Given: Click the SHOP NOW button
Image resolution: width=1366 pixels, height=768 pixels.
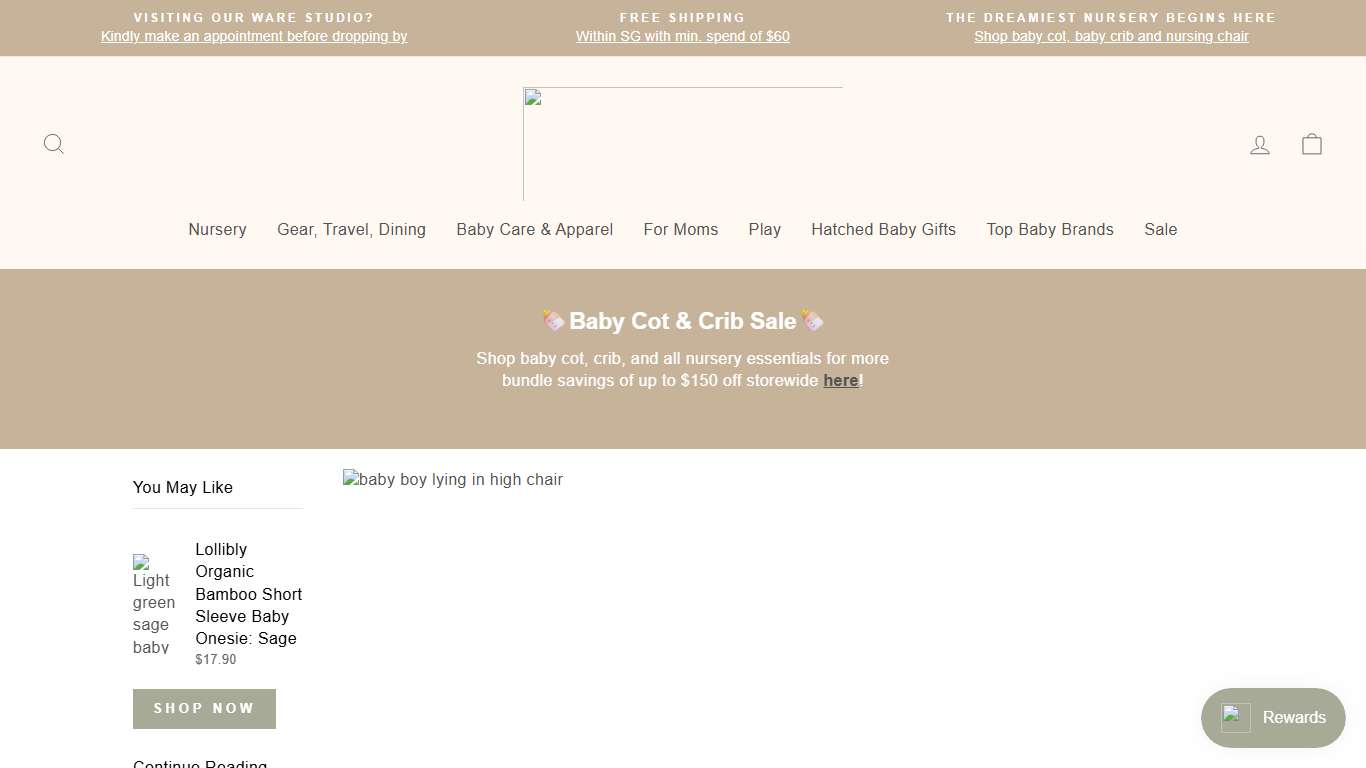Looking at the screenshot, I should tap(204, 708).
